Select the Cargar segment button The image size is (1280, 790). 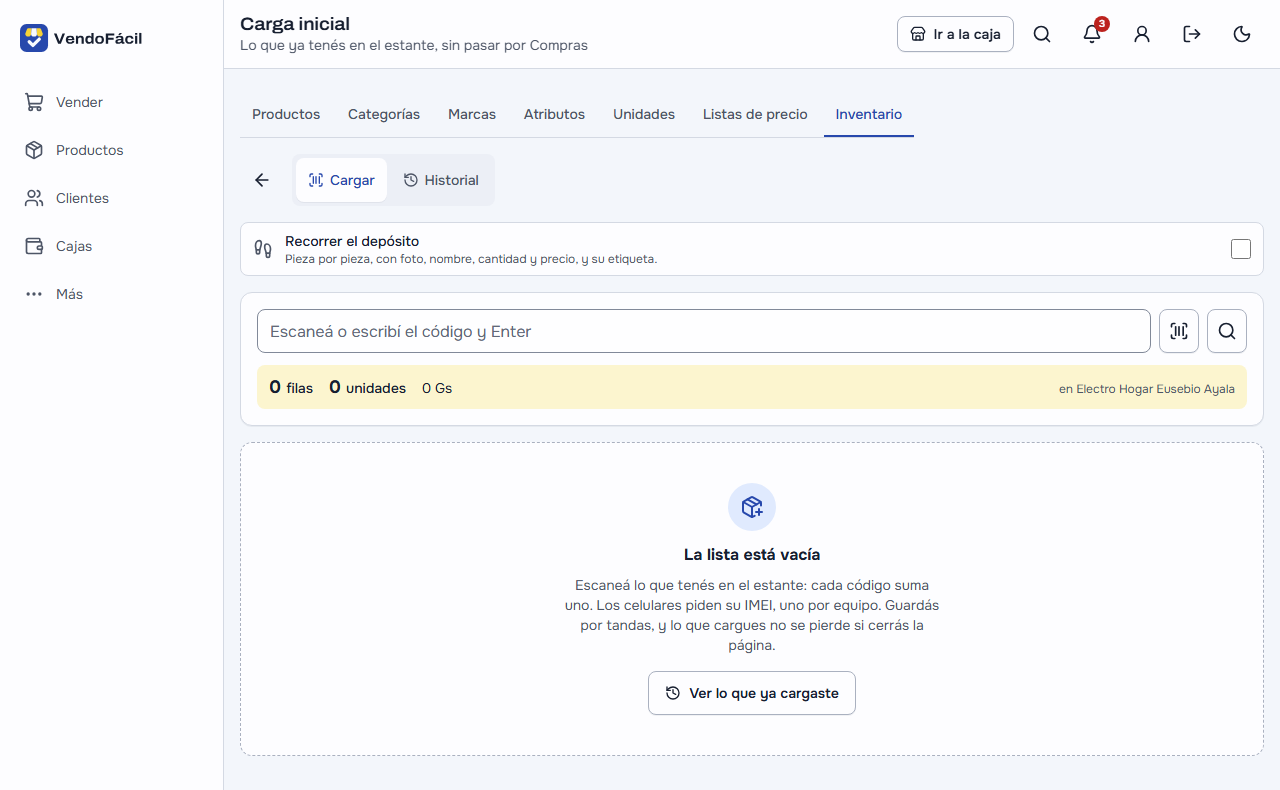(x=341, y=180)
